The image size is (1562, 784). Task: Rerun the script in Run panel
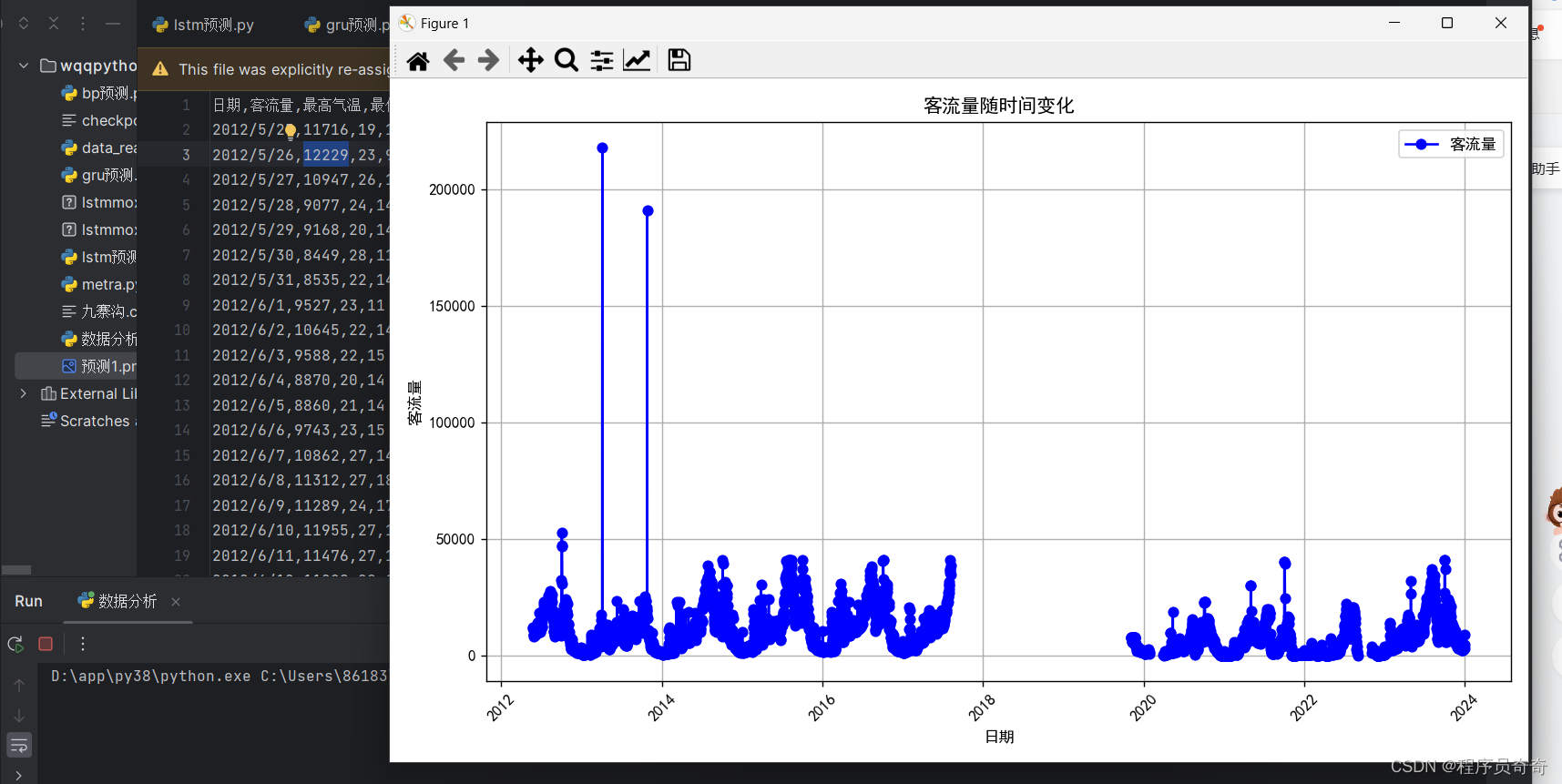(15, 644)
